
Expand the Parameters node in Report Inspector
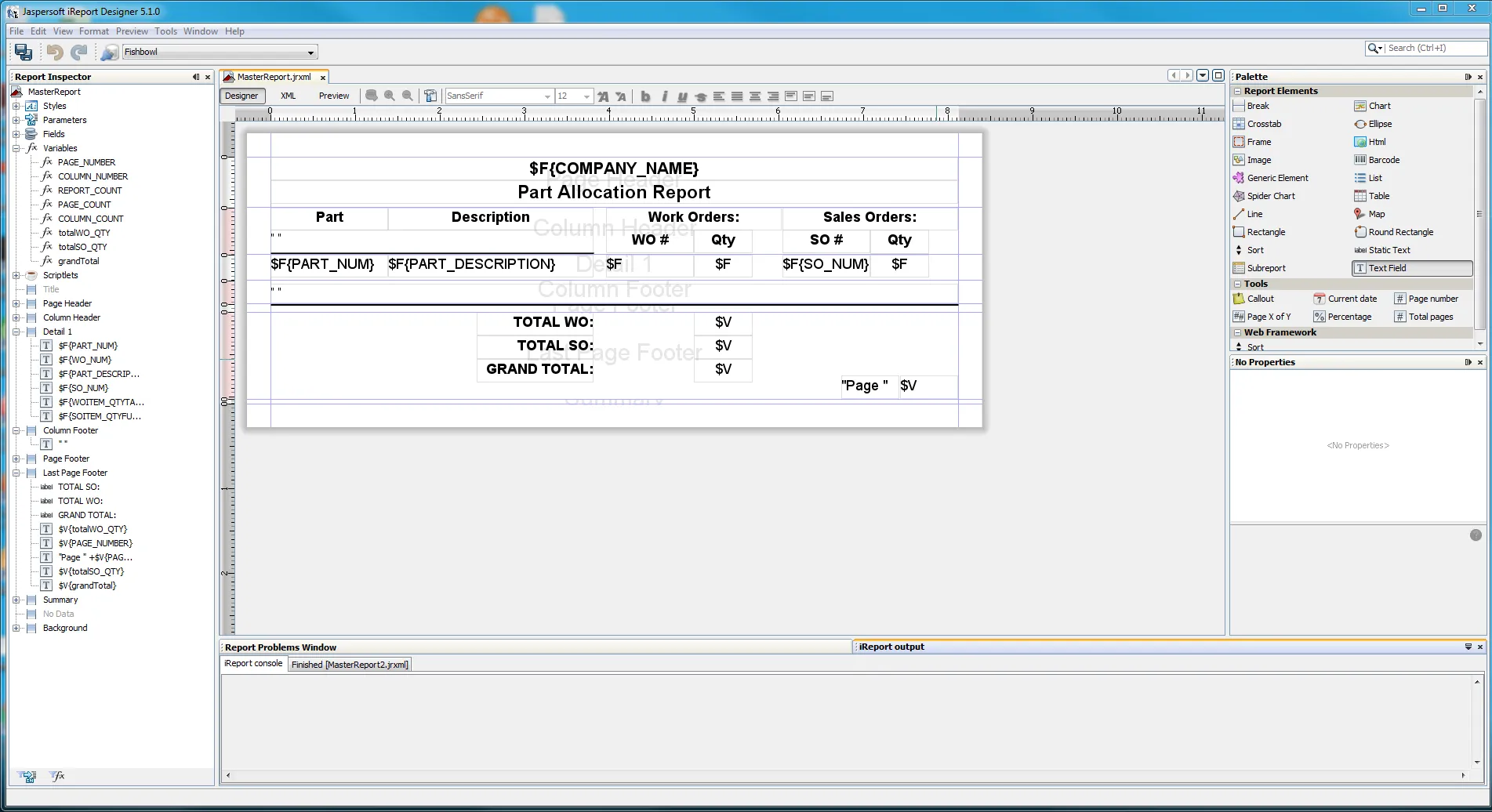click(x=16, y=120)
